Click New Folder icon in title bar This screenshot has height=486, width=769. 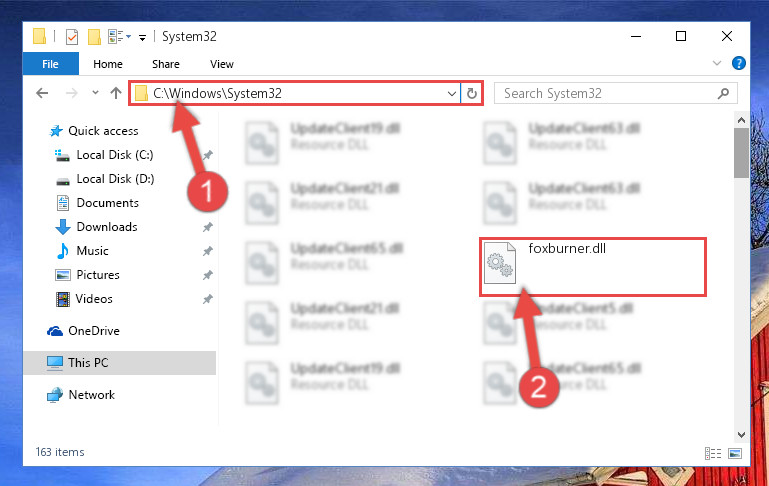(94, 36)
